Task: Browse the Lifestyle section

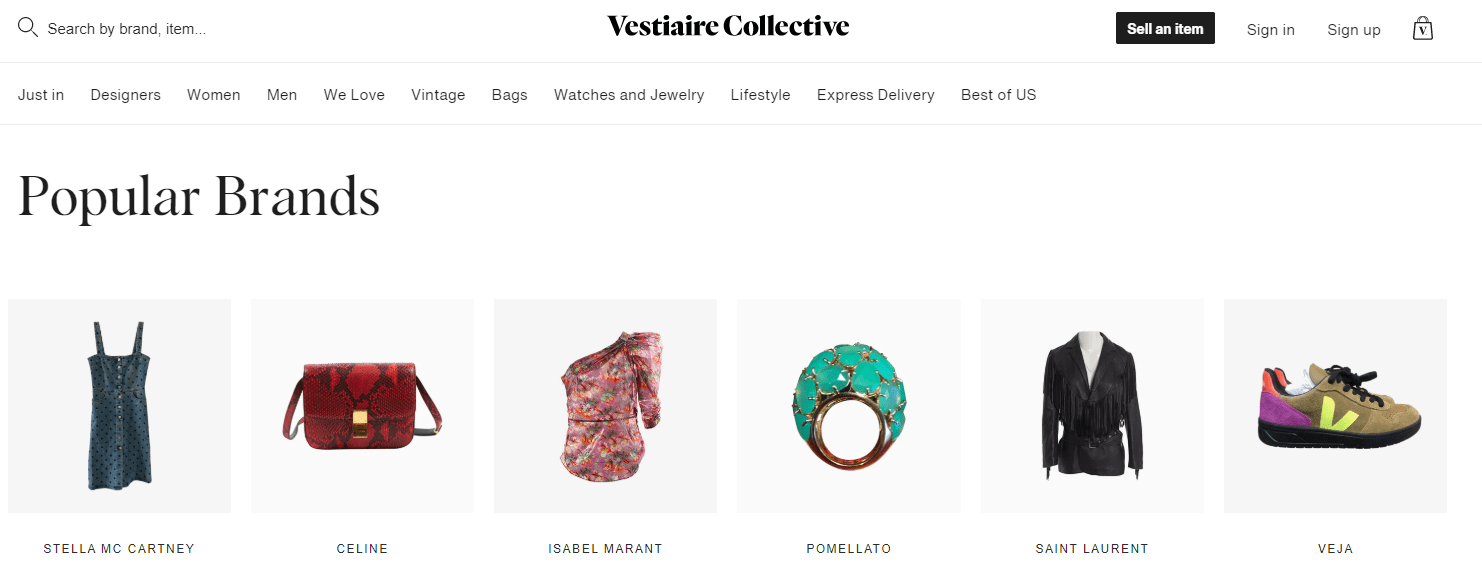Action: pyautogui.click(x=760, y=94)
